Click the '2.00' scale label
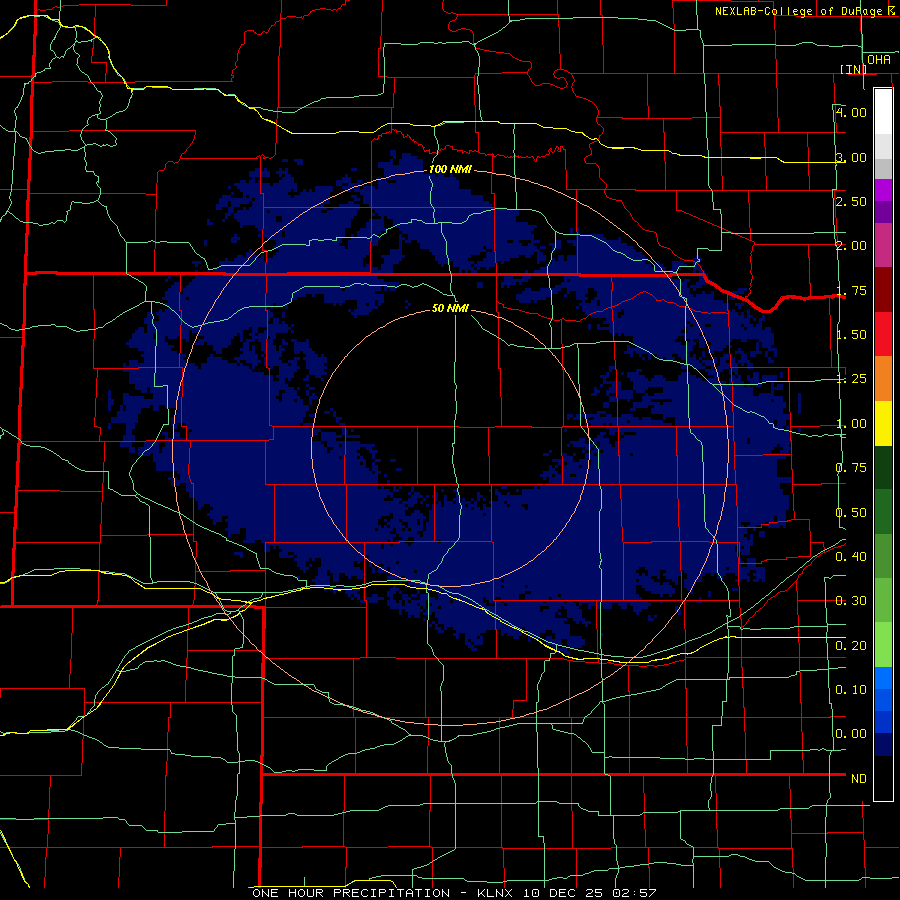This screenshot has height=900, width=900. (x=851, y=246)
